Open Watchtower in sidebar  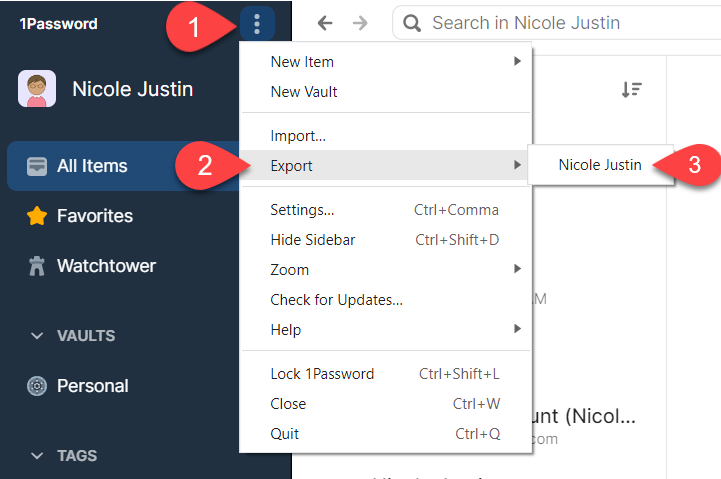point(106,266)
